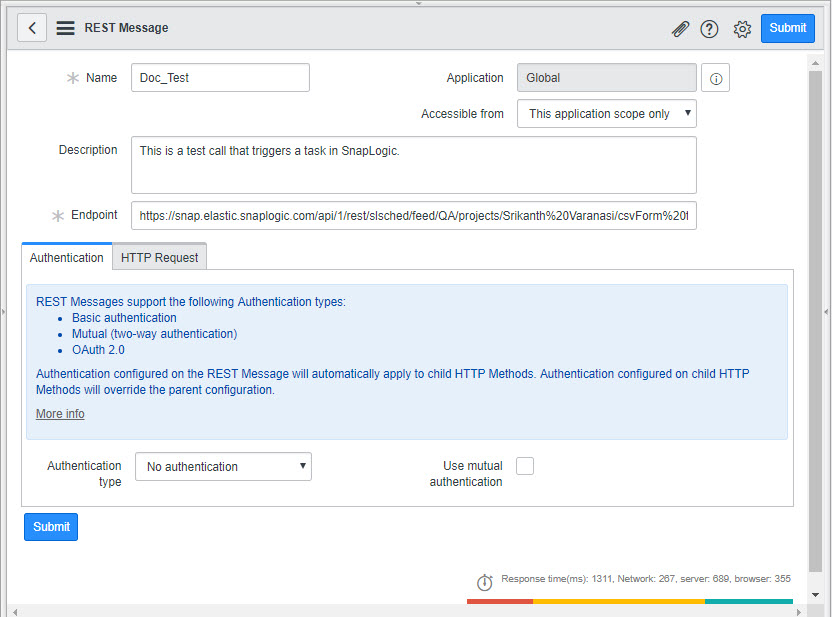Select the Authentication tab
This screenshot has height=617, width=832.
(x=66, y=257)
